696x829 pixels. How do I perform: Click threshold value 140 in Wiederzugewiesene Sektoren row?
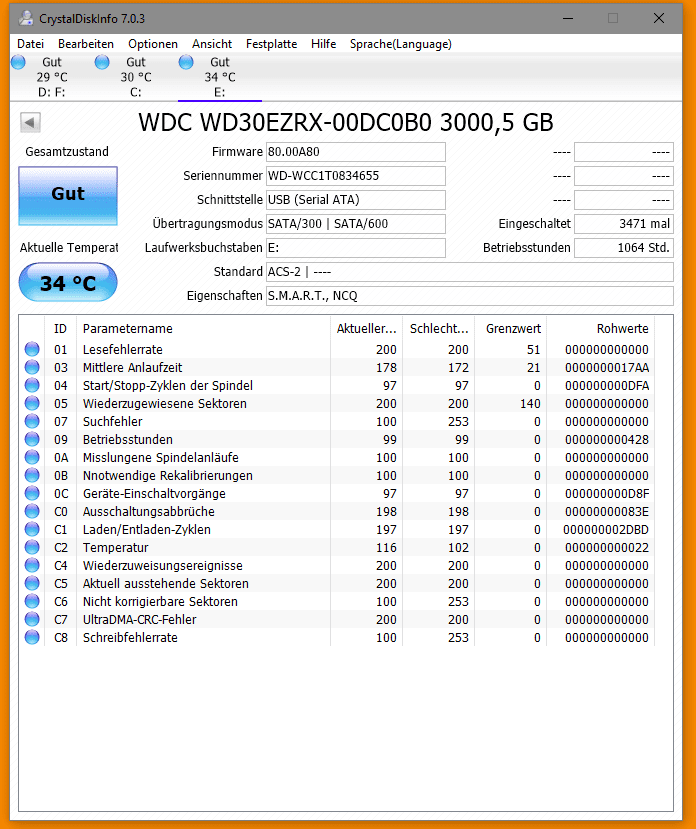(530, 403)
